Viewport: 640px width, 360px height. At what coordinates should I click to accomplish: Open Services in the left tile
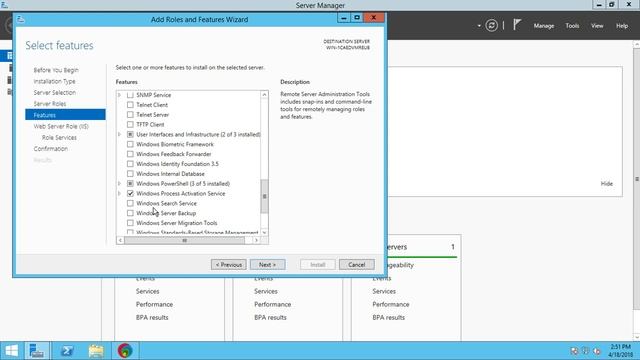[147, 291]
